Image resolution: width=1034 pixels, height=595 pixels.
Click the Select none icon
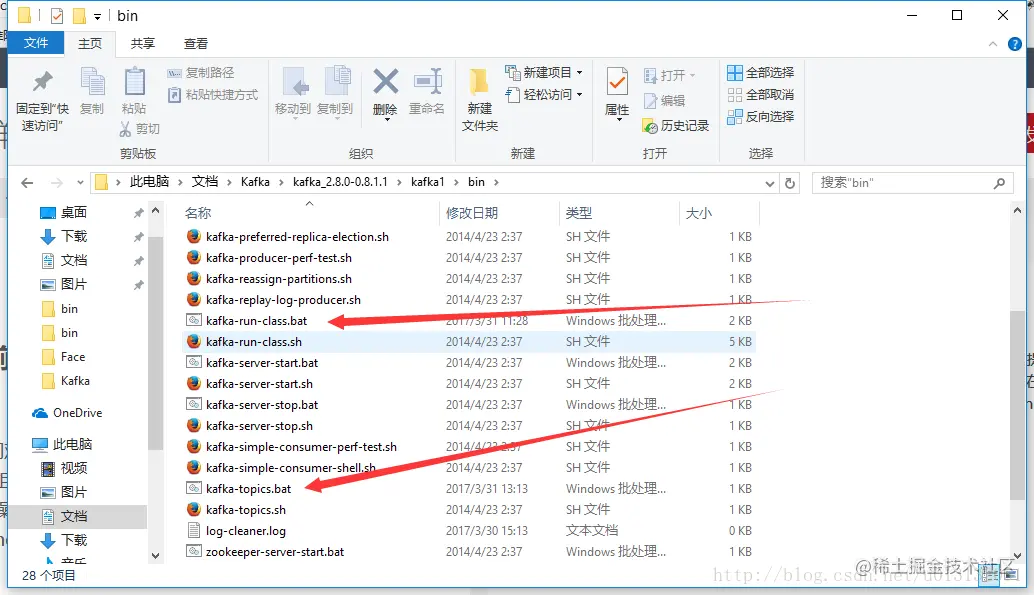point(735,94)
